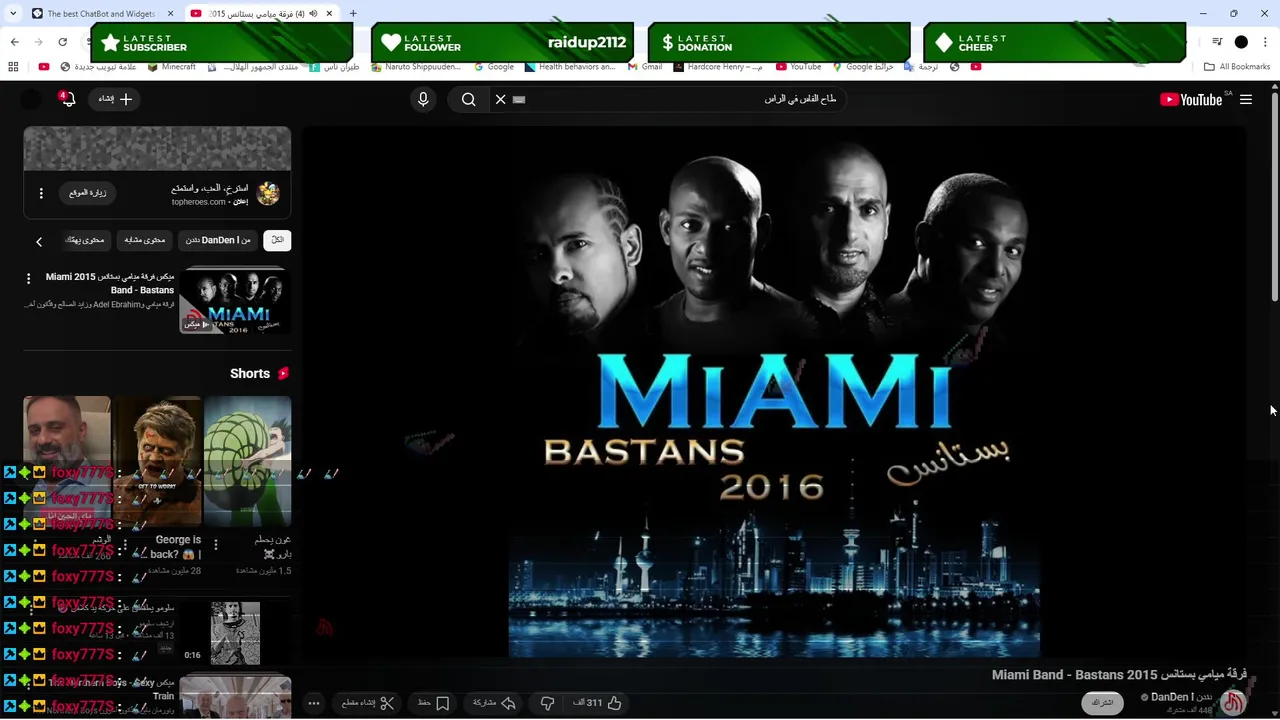Open the Shorts section logo icon
Screen dimensions: 1280x720
tap(283, 373)
